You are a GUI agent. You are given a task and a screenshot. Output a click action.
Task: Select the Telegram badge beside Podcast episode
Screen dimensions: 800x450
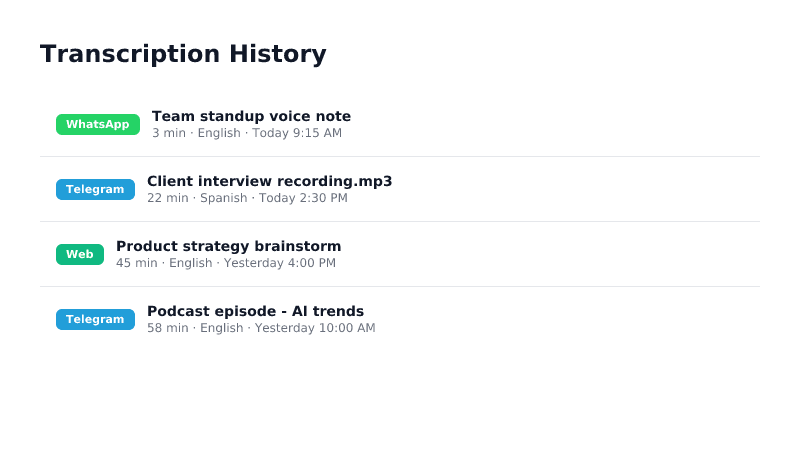95,319
